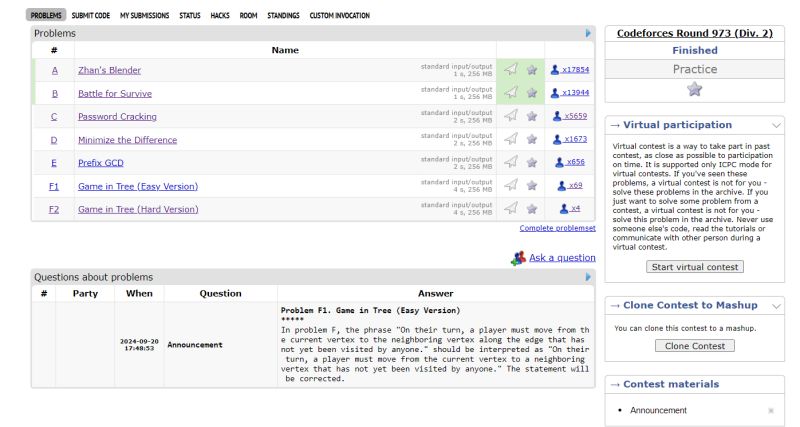Viewport: 800px width, 427px height.
Task: Click the submit icon for Zhan's Blender
Action: pyautogui.click(x=510, y=70)
